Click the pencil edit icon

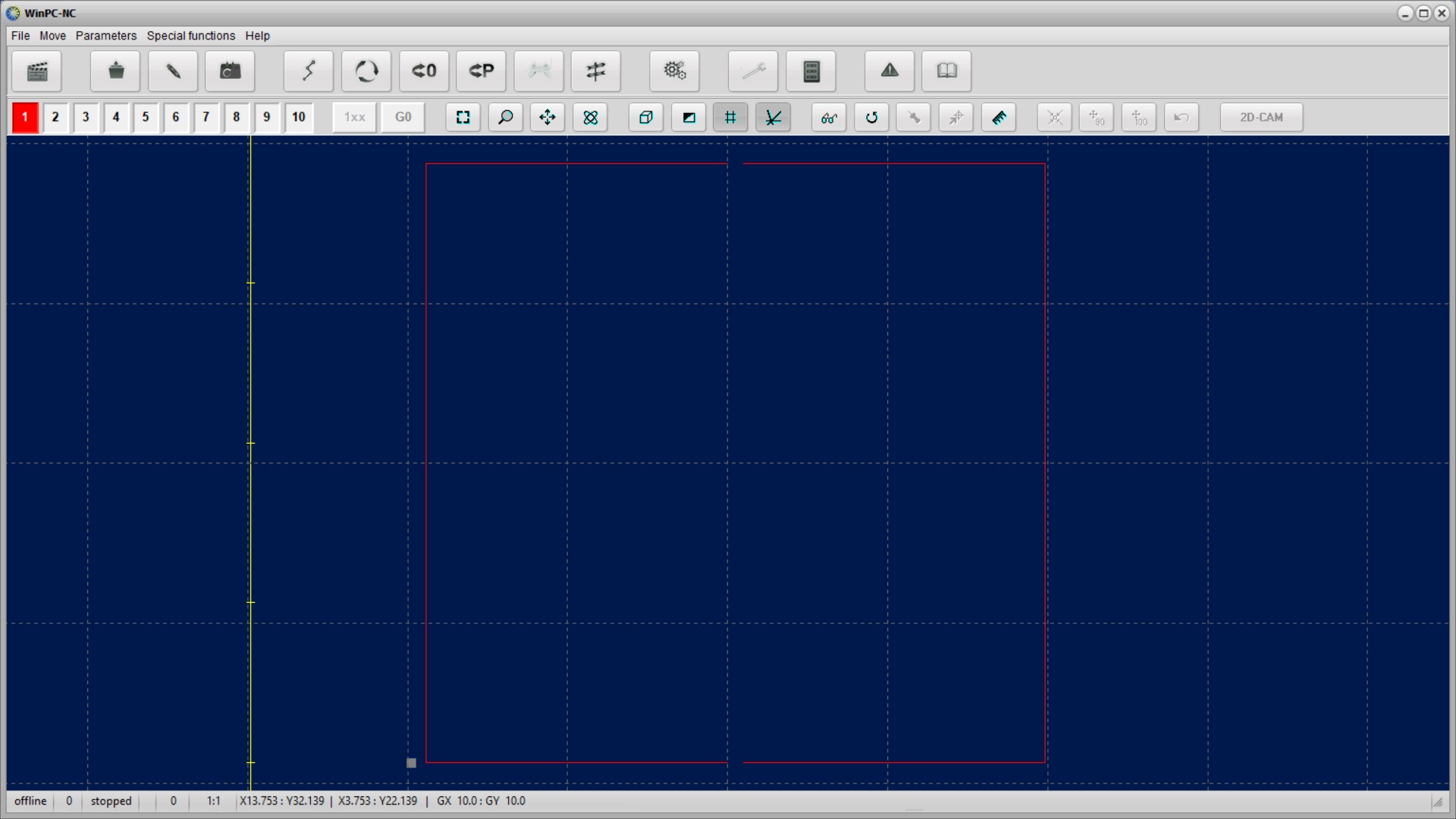[x=173, y=71]
